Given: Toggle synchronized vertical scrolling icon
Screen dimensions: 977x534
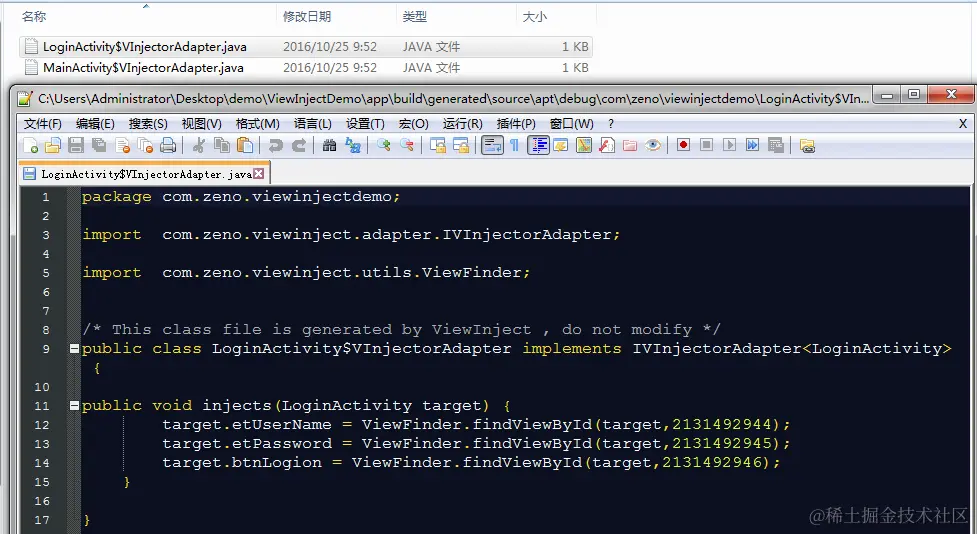Looking at the screenshot, I should click(438, 146).
